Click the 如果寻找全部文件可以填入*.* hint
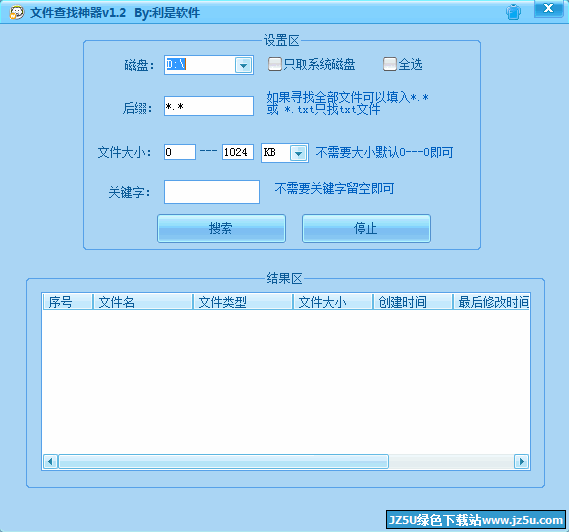 (348, 97)
